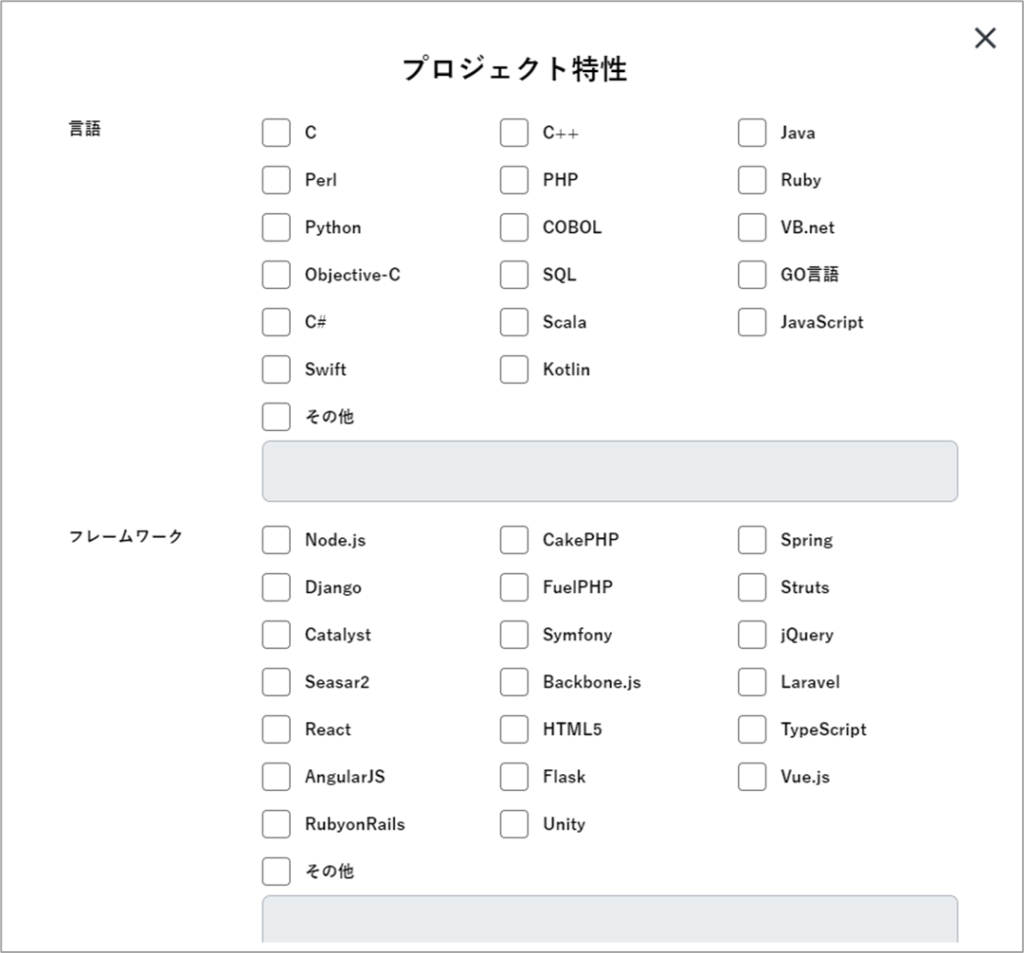Select the C++ checkbox
This screenshot has width=1024, height=953.
(514, 133)
